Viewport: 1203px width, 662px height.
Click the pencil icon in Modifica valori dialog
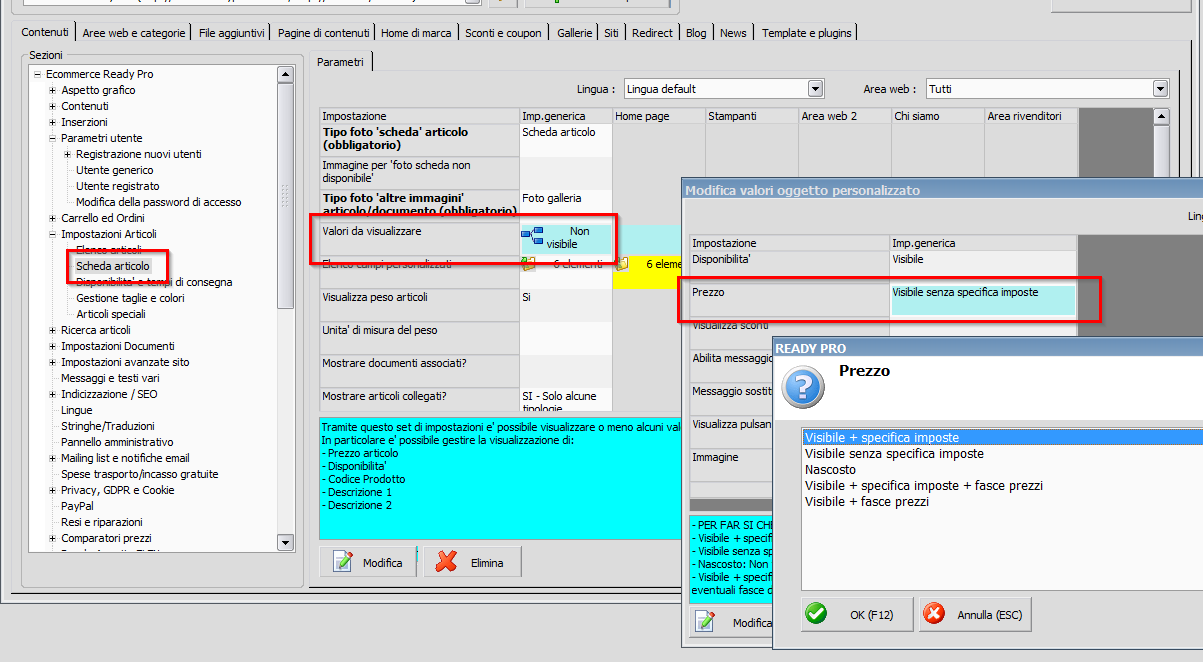[x=707, y=621]
